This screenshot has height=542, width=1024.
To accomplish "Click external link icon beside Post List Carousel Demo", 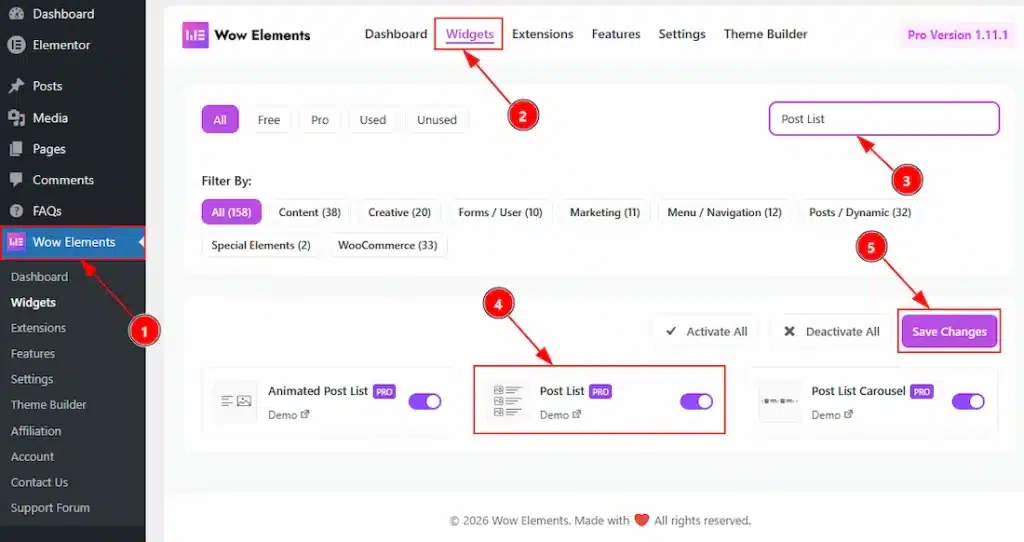I will [848, 415].
